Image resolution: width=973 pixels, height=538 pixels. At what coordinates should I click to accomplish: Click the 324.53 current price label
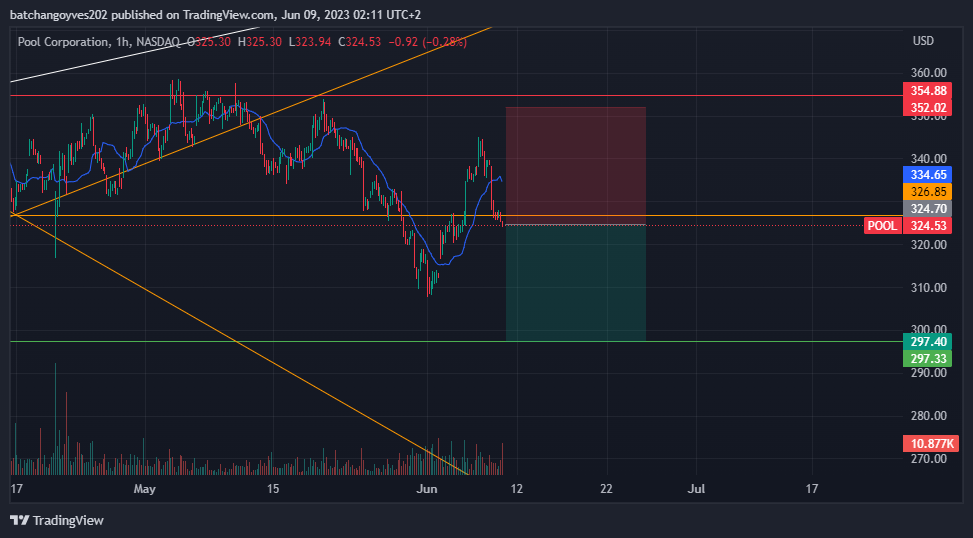click(x=928, y=226)
